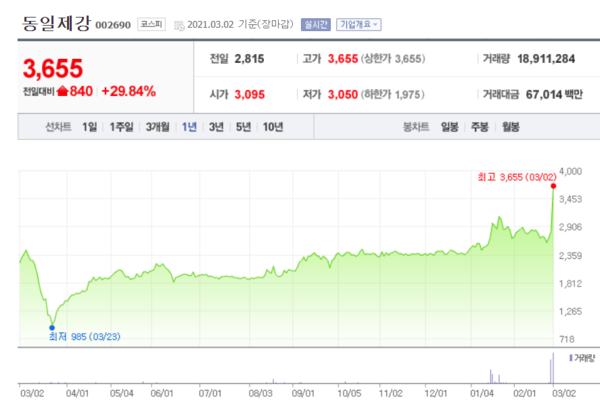Viewport: 600px width, 411px height.
Task: Switch to the 3개월 chart range
Action: [157, 127]
